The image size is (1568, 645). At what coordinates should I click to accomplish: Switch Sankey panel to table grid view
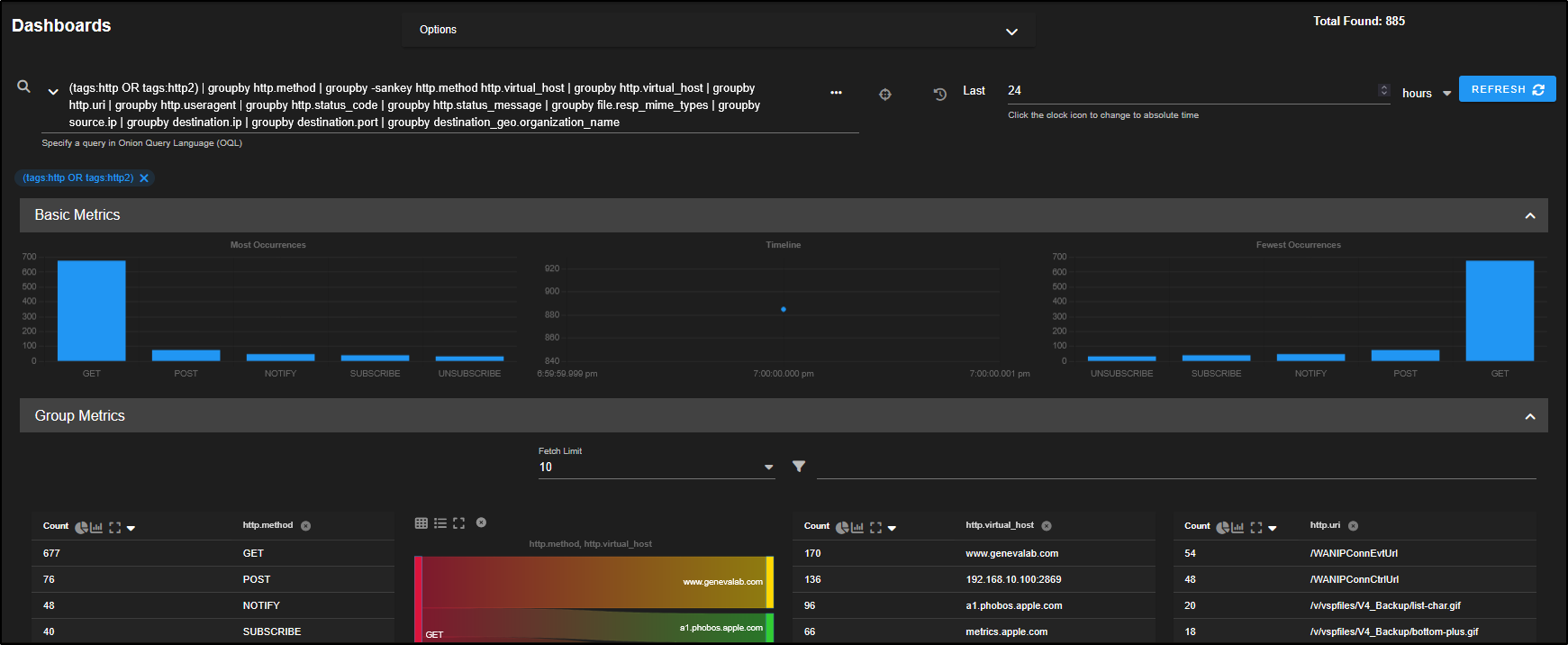[x=421, y=523]
